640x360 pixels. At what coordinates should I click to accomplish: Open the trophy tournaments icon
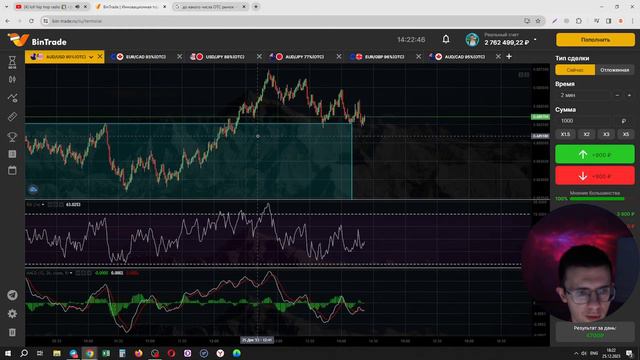coord(12,137)
